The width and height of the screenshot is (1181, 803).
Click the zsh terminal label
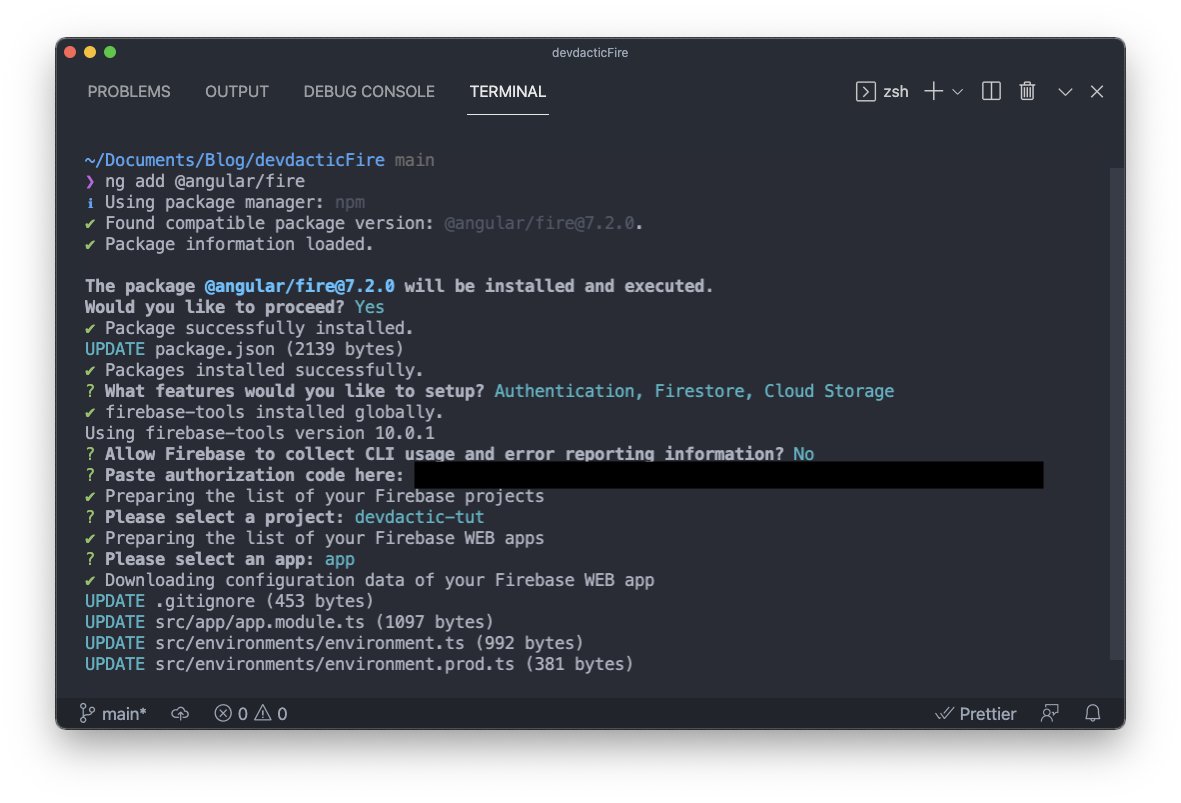[896, 92]
